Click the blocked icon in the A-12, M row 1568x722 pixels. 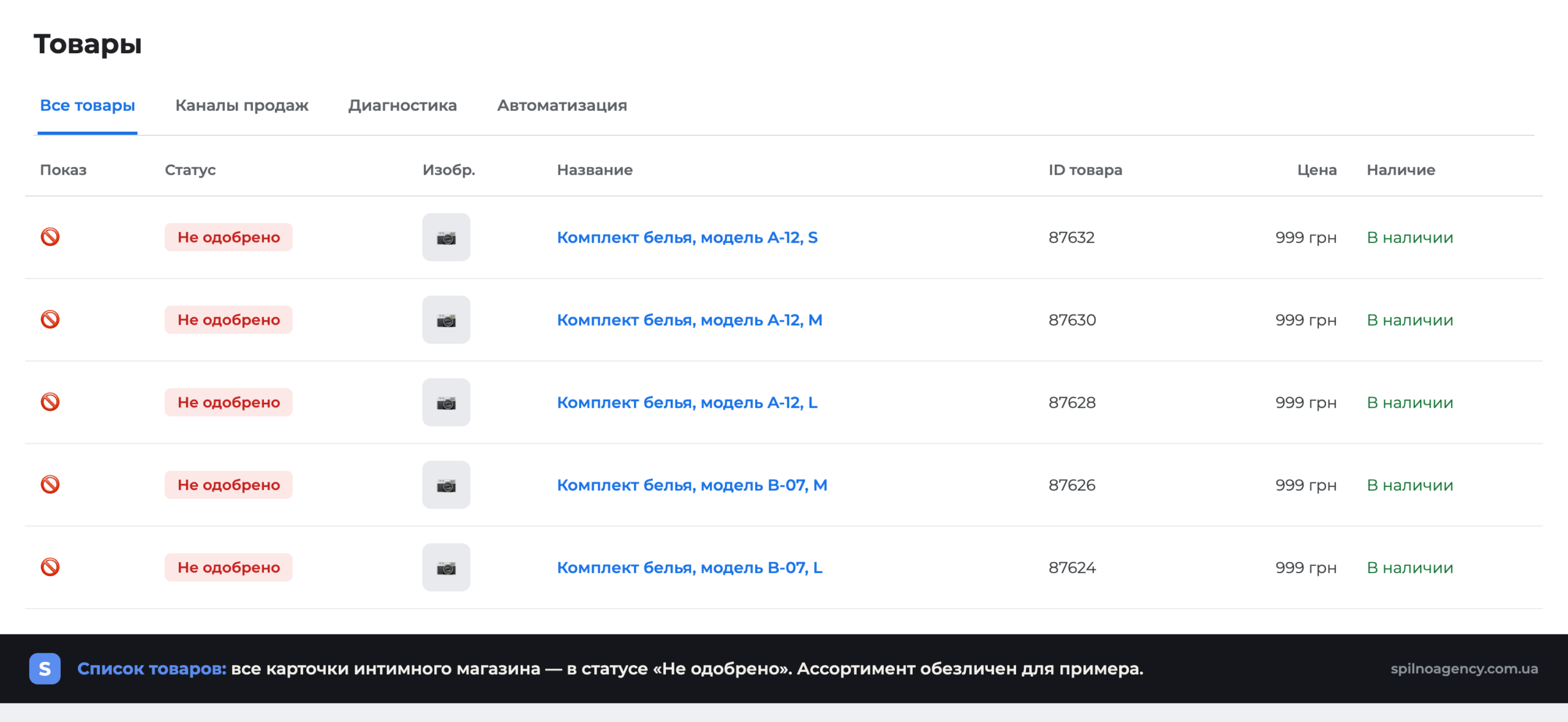click(x=50, y=320)
